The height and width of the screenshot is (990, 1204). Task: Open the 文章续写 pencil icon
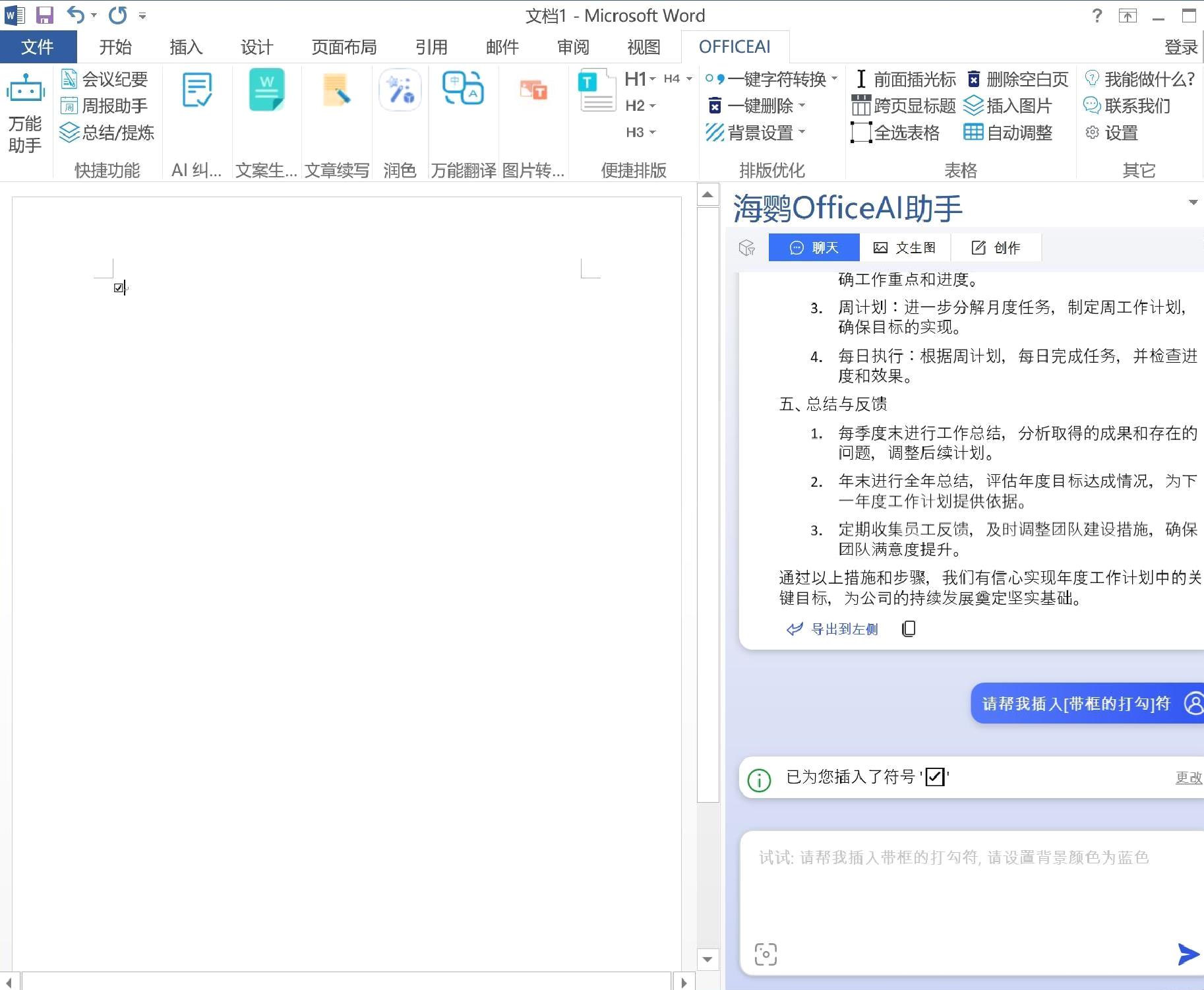click(x=336, y=90)
